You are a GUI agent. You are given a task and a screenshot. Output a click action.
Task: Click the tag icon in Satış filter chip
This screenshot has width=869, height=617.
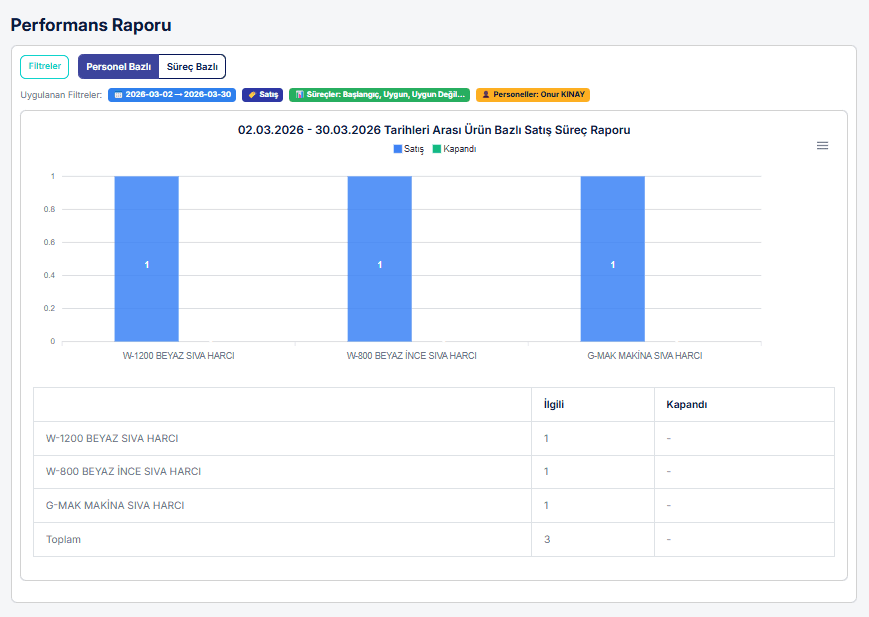[252, 95]
